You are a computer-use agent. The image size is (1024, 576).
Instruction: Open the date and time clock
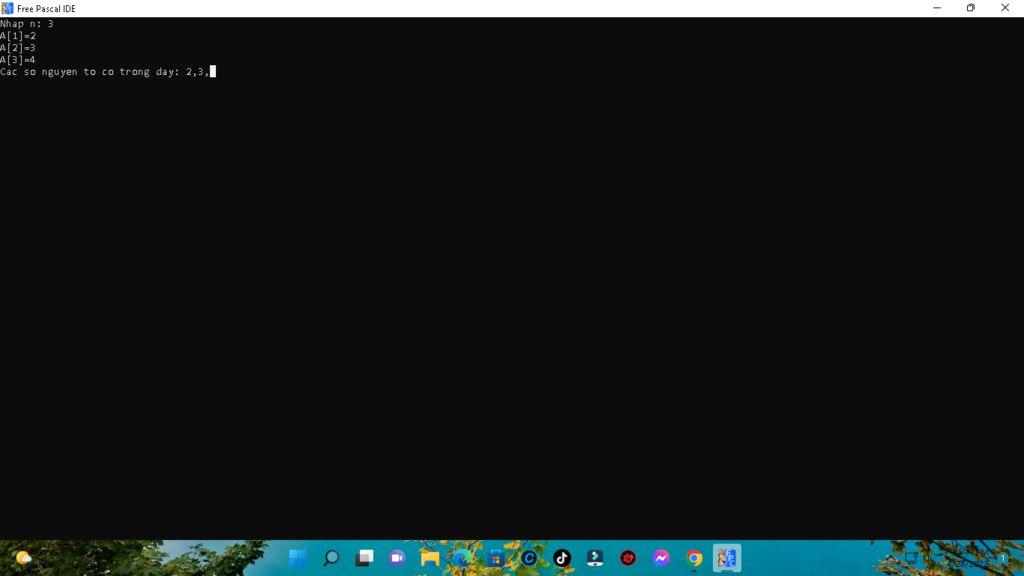(x=969, y=558)
